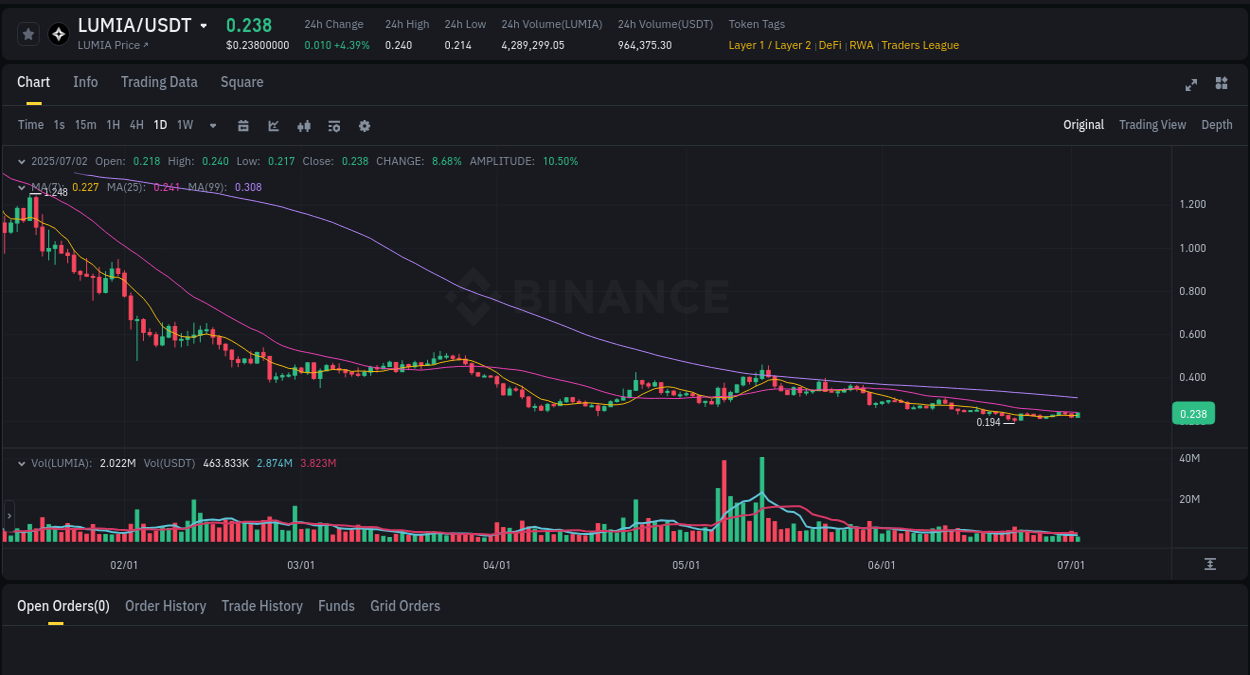Select the 1H timeframe interval
The height and width of the screenshot is (675, 1250).
112,126
